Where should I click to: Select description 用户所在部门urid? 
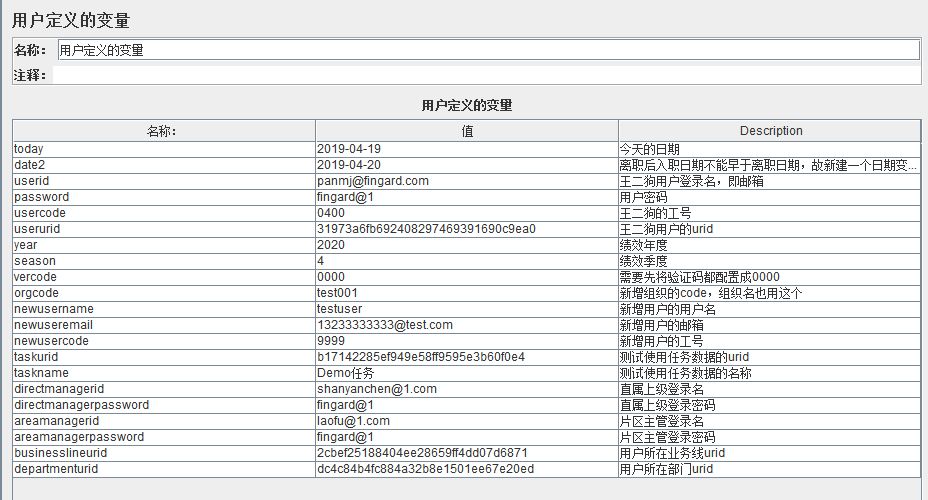pos(770,469)
